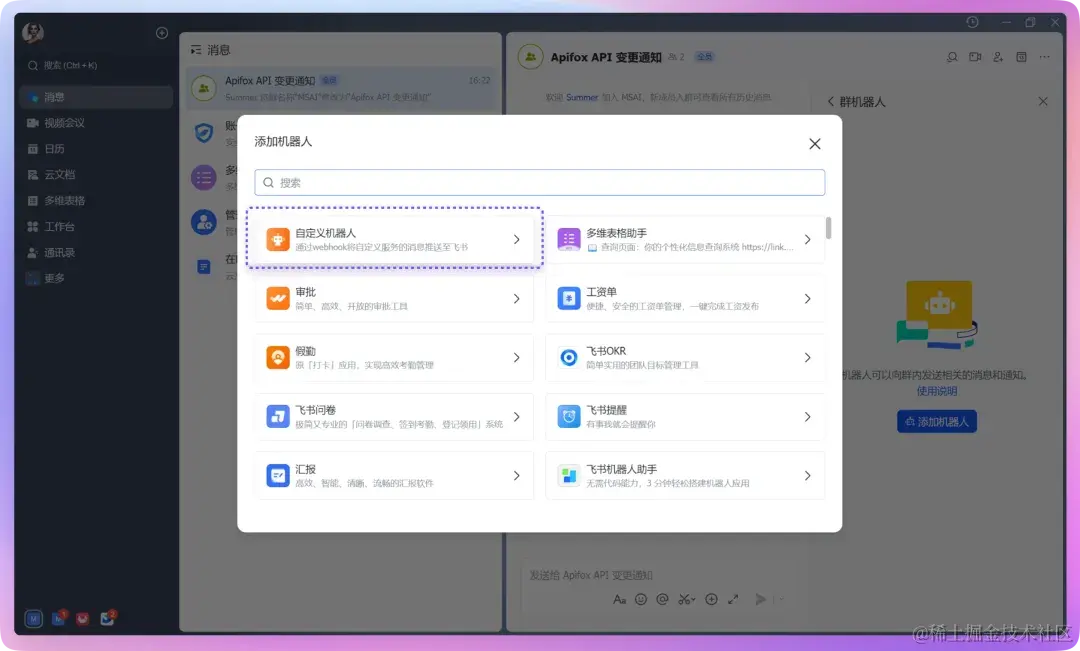Image resolution: width=1080 pixels, height=651 pixels.
Task: Close the 群机器人 side panel
Action: [x=1043, y=101]
